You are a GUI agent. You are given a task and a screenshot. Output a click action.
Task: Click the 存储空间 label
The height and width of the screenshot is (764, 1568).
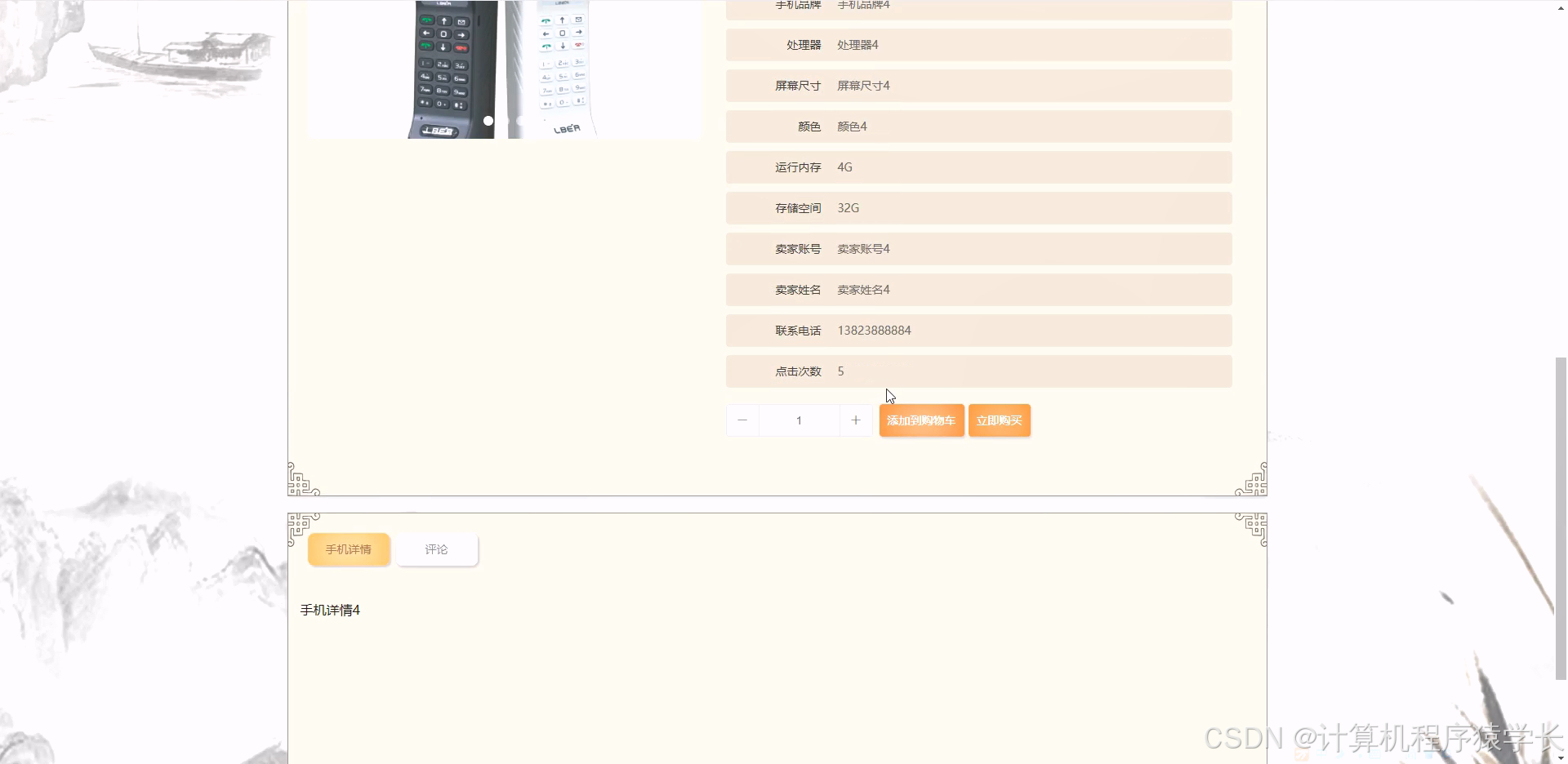tap(798, 208)
